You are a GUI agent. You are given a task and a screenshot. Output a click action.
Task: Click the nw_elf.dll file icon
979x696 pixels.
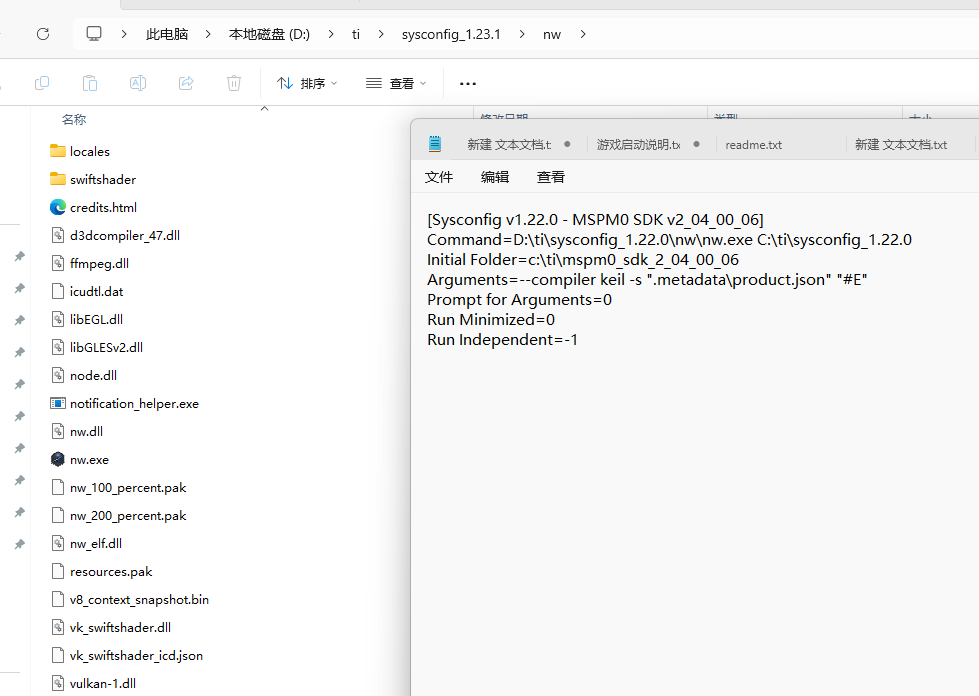57,544
